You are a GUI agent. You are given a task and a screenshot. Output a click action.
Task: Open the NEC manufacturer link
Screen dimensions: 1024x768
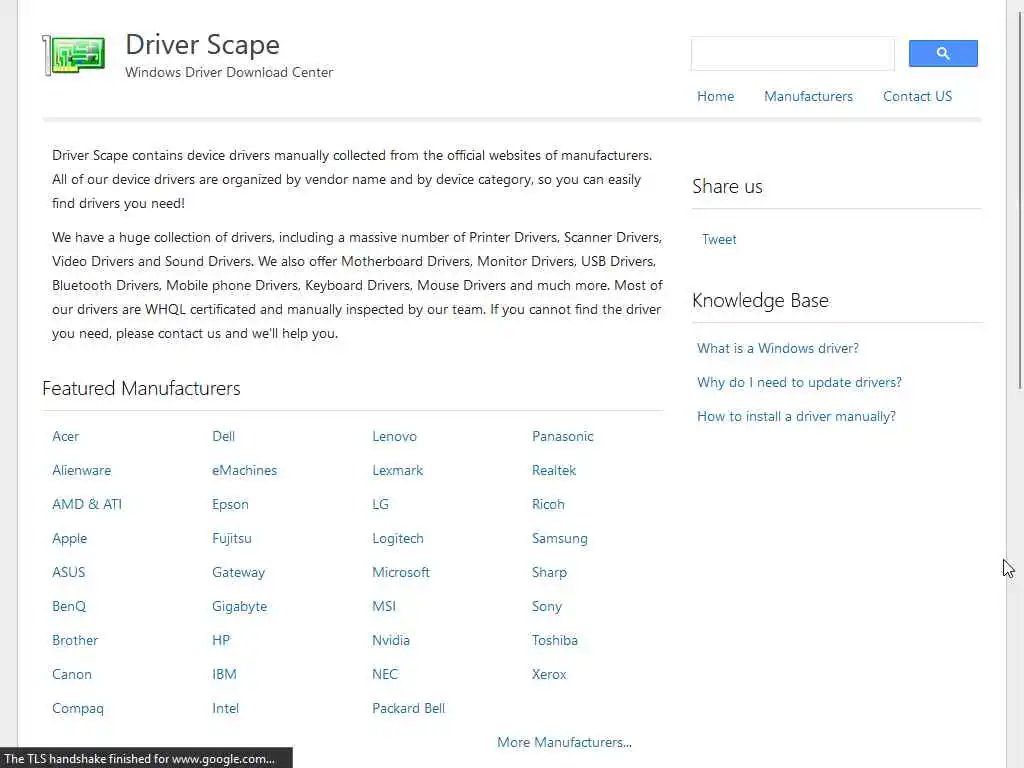(x=385, y=674)
